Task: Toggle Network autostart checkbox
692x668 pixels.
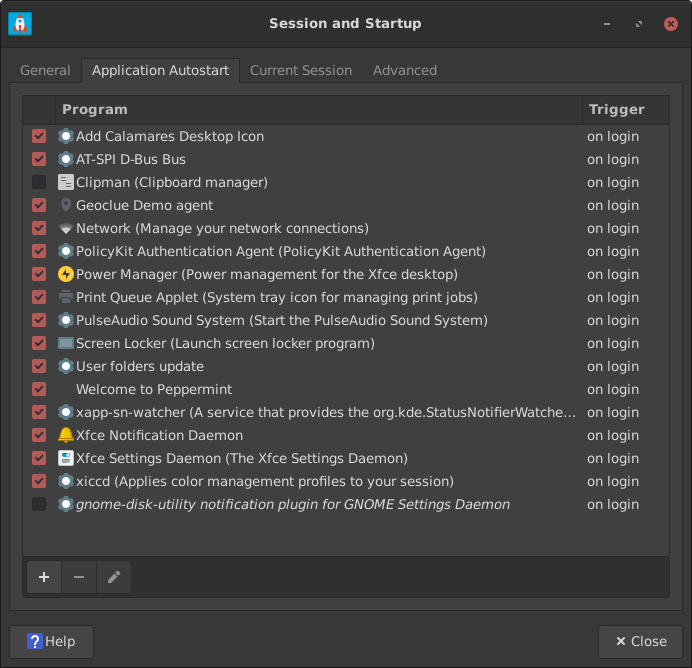Action: [39, 228]
